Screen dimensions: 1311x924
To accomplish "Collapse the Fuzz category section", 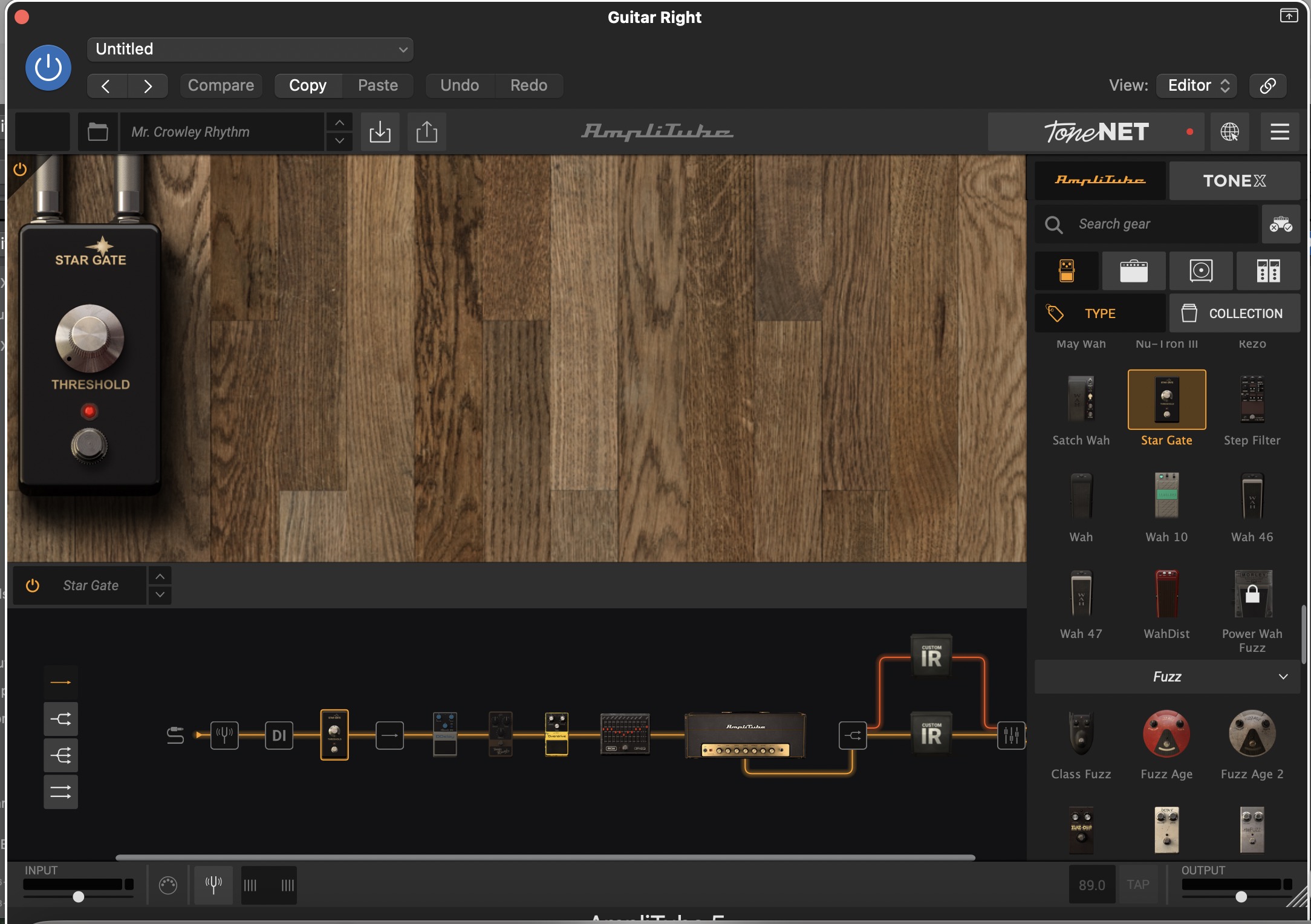I will pyautogui.click(x=1167, y=677).
